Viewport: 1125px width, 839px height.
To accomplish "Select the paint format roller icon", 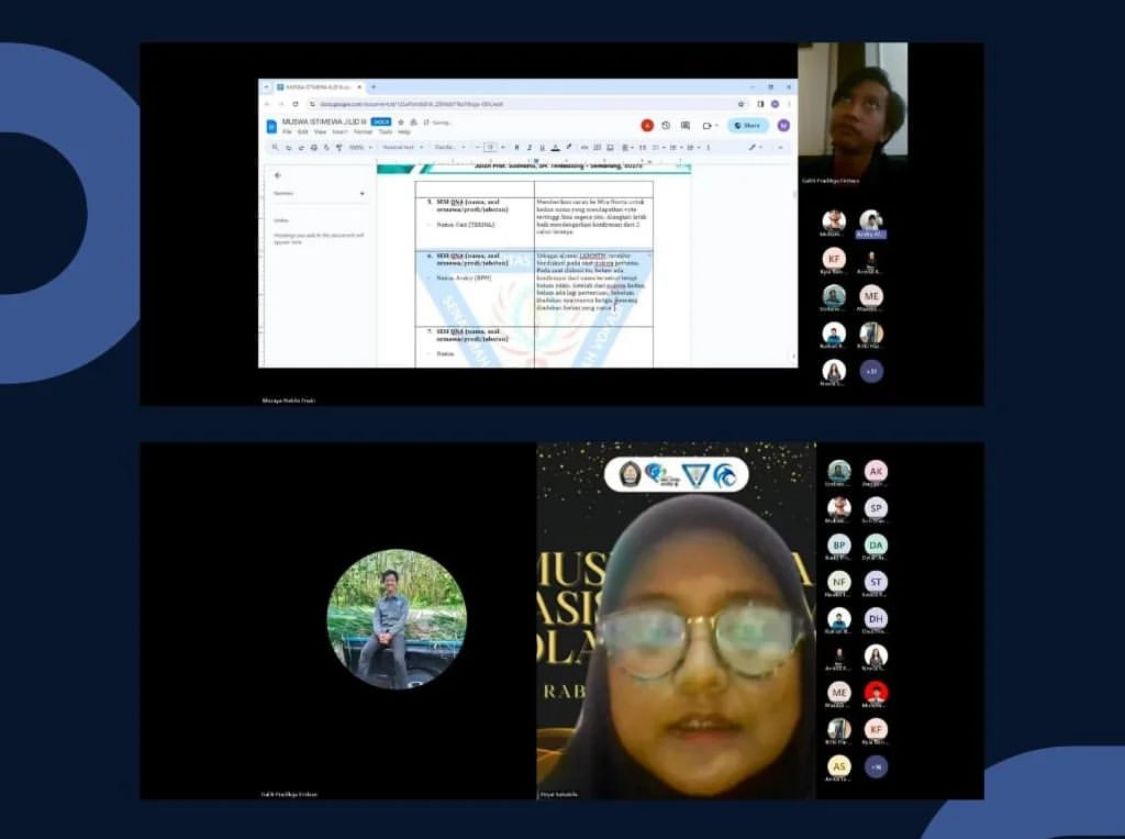I will (x=339, y=148).
